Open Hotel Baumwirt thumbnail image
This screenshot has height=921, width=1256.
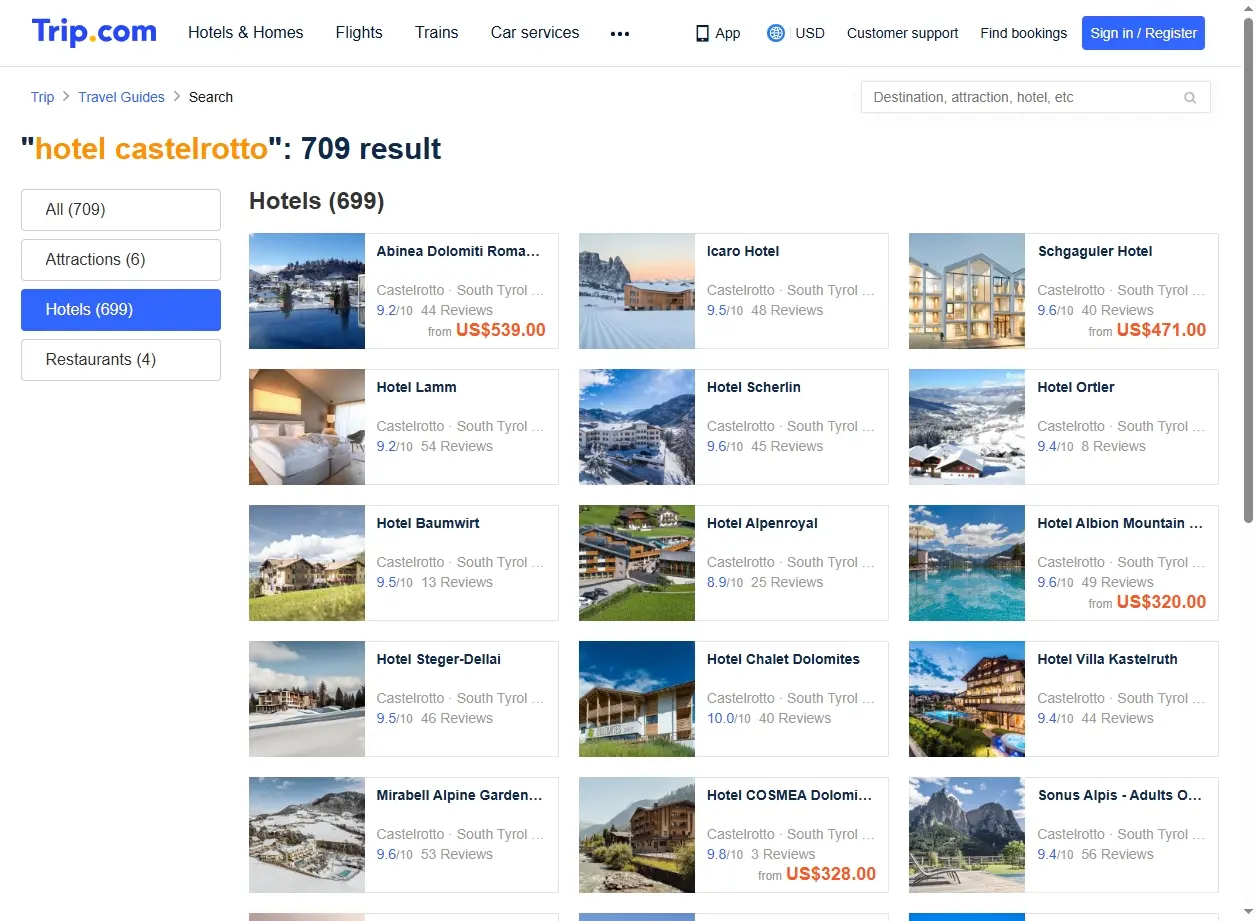pyautogui.click(x=307, y=563)
